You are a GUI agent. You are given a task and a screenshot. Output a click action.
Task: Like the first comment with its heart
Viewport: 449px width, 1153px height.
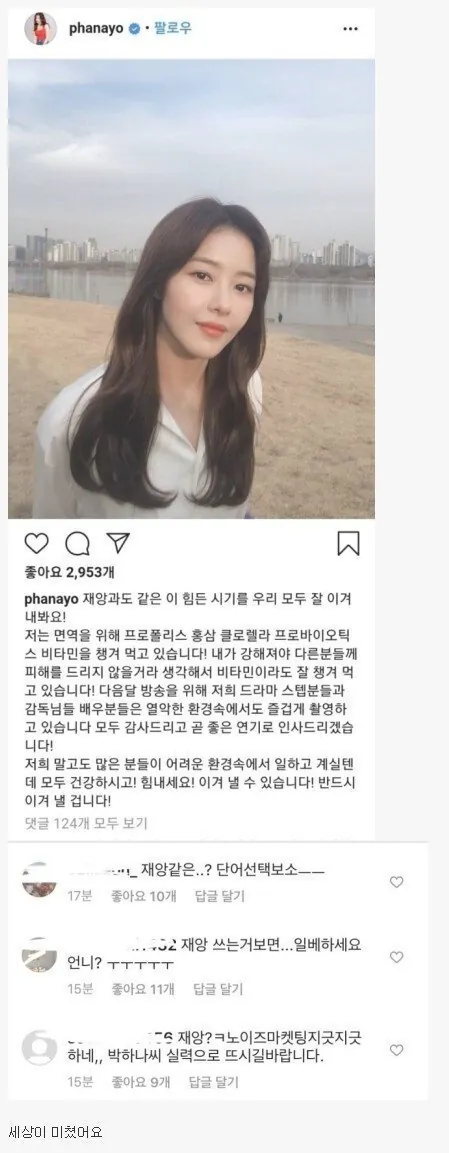pyautogui.click(x=396, y=882)
